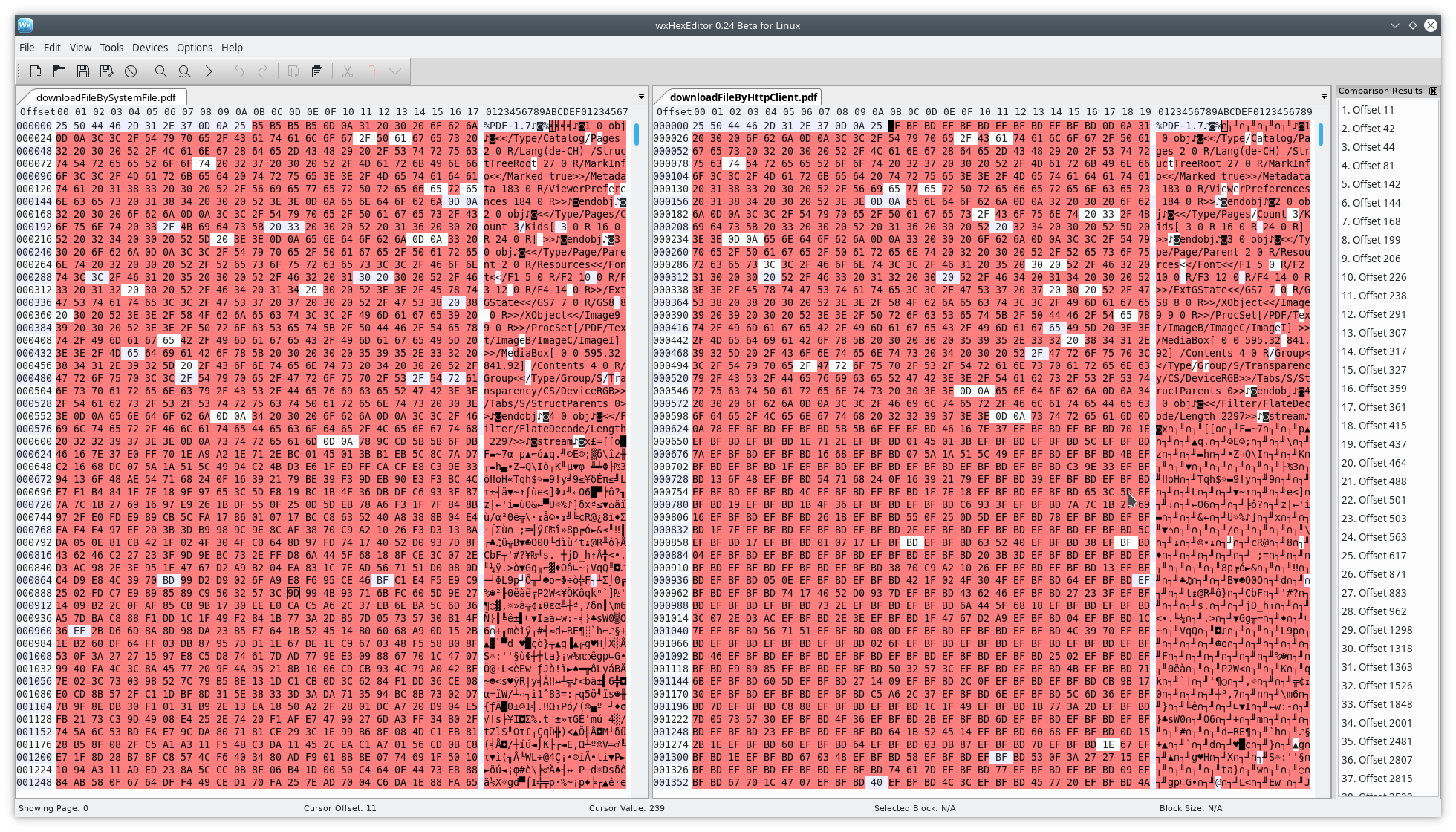Click the Undo toolbar icon
This screenshot has width=1456, height=832.
(x=238, y=71)
